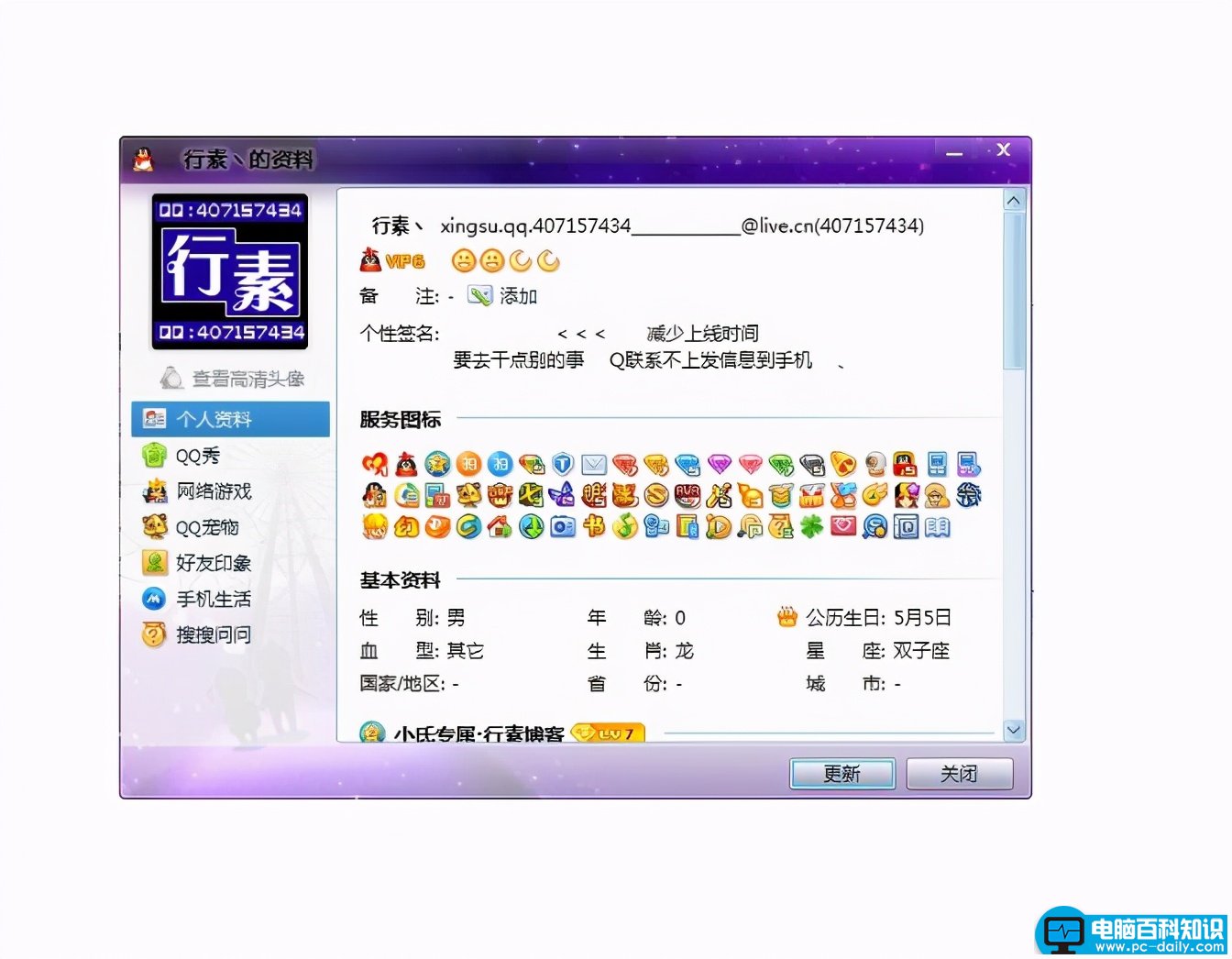Click the 性别: 男 field
This screenshot has width=1232, height=959.
pyautogui.click(x=412, y=618)
